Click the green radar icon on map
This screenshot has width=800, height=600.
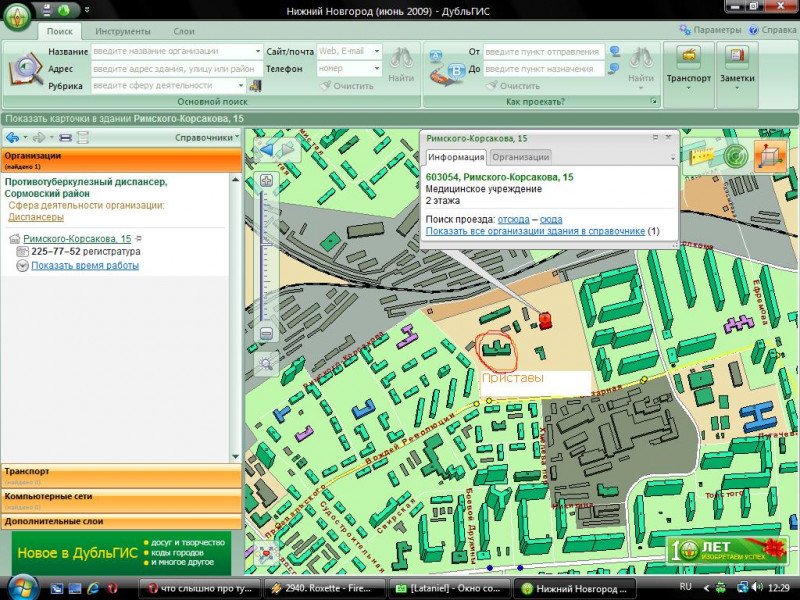pos(735,155)
